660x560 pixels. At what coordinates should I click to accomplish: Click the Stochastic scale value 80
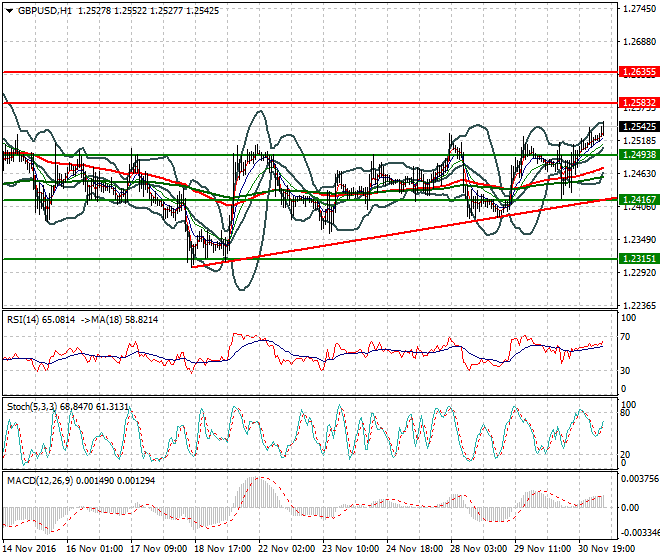(626, 413)
